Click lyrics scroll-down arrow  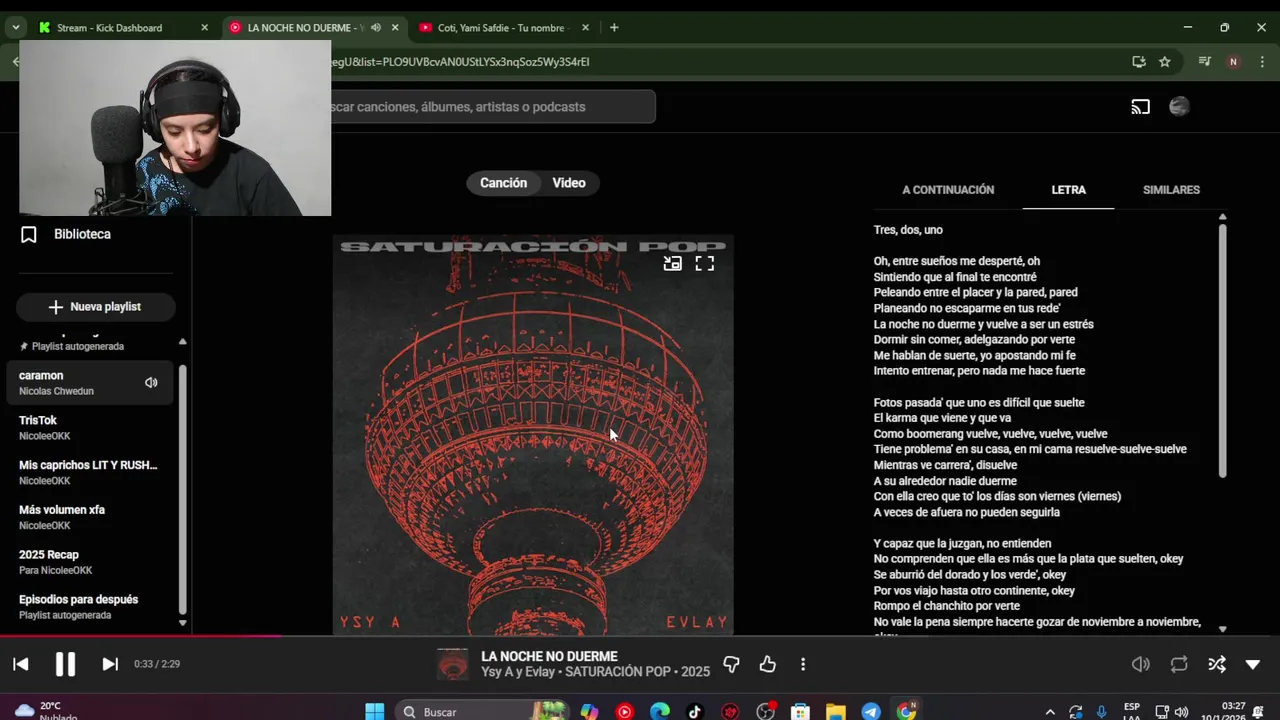(x=1222, y=629)
